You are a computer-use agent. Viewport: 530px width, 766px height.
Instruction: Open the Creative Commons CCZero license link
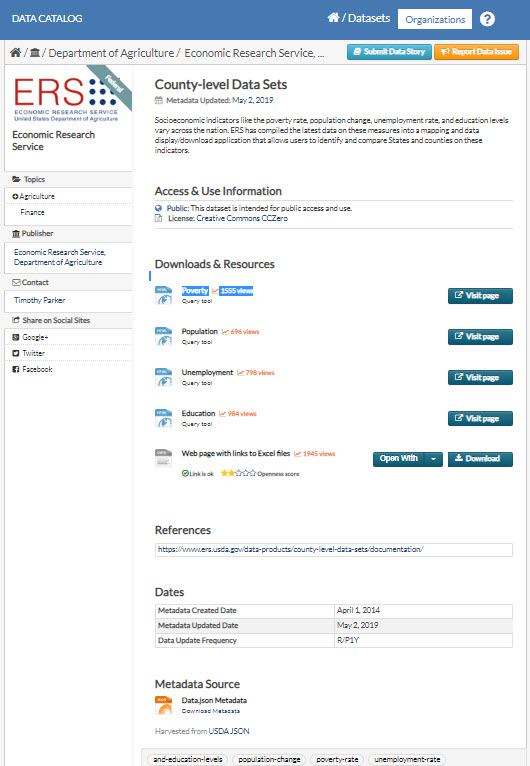click(x=242, y=218)
